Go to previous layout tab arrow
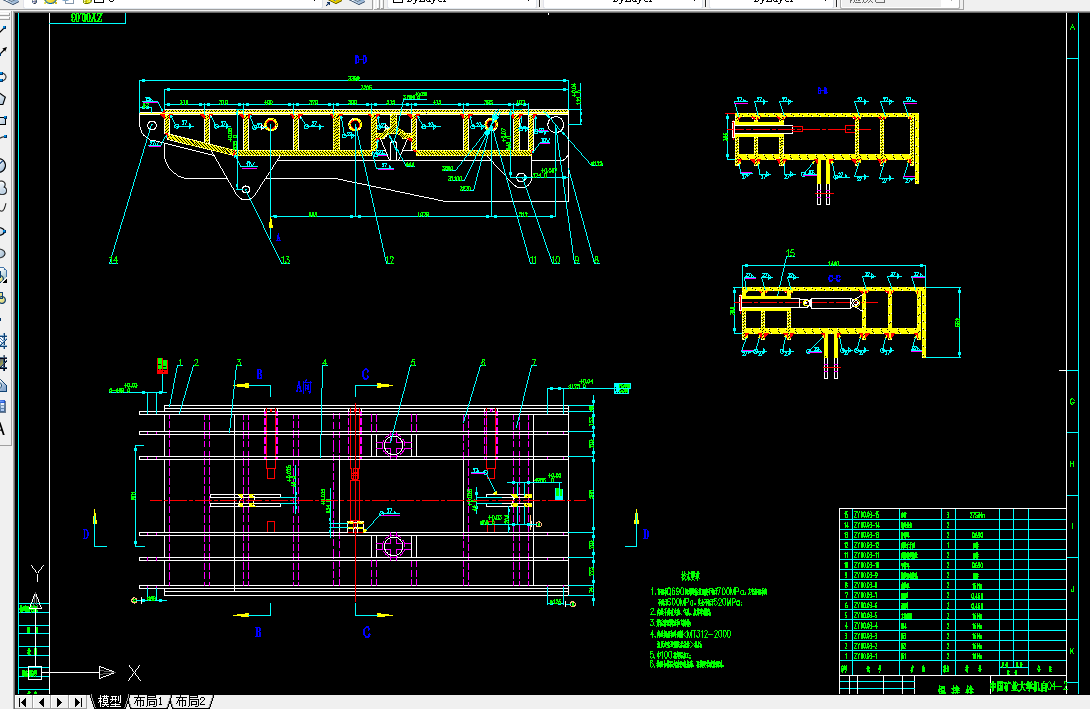 tap(41, 702)
